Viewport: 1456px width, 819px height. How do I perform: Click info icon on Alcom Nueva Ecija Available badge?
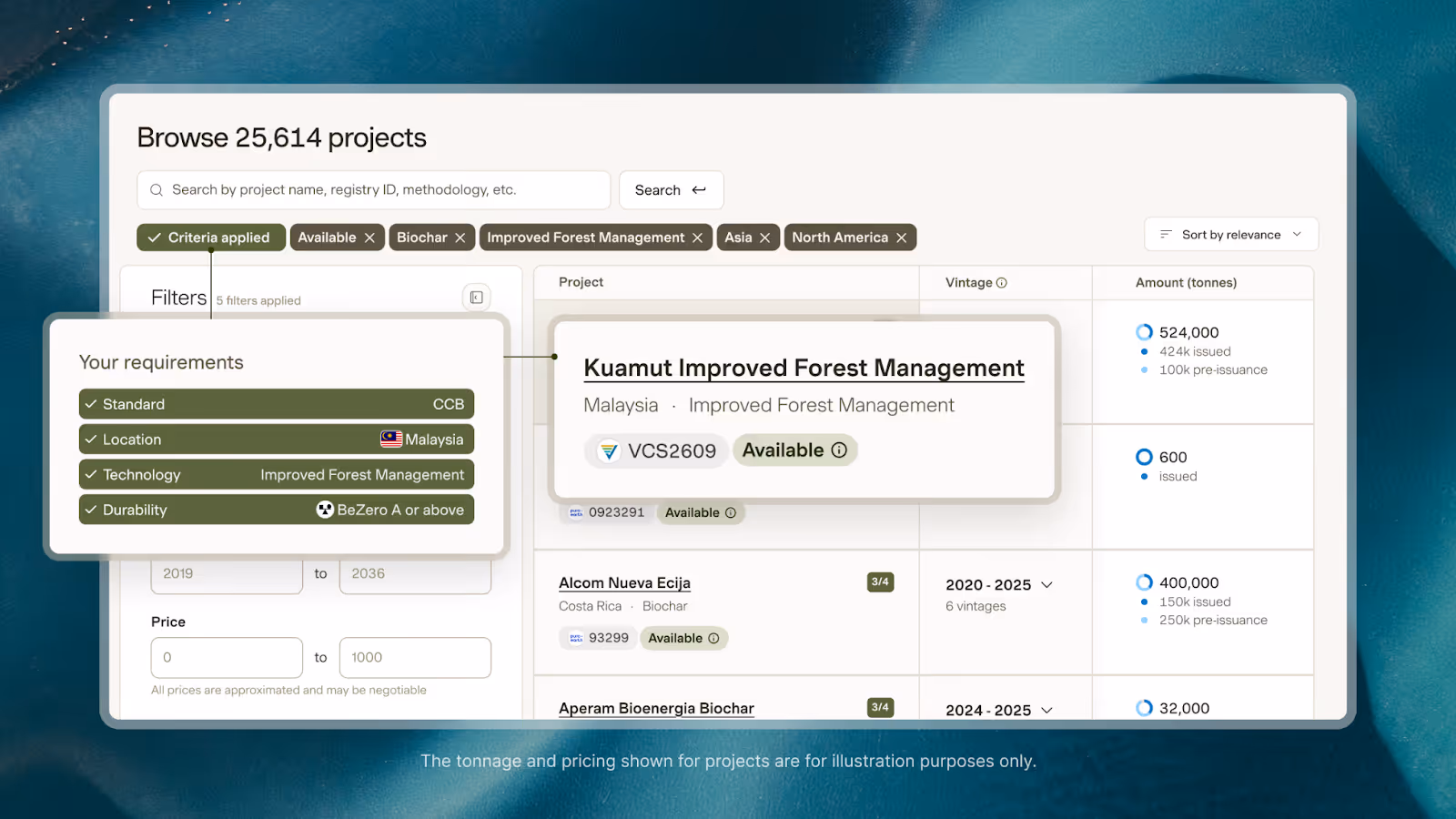(713, 639)
